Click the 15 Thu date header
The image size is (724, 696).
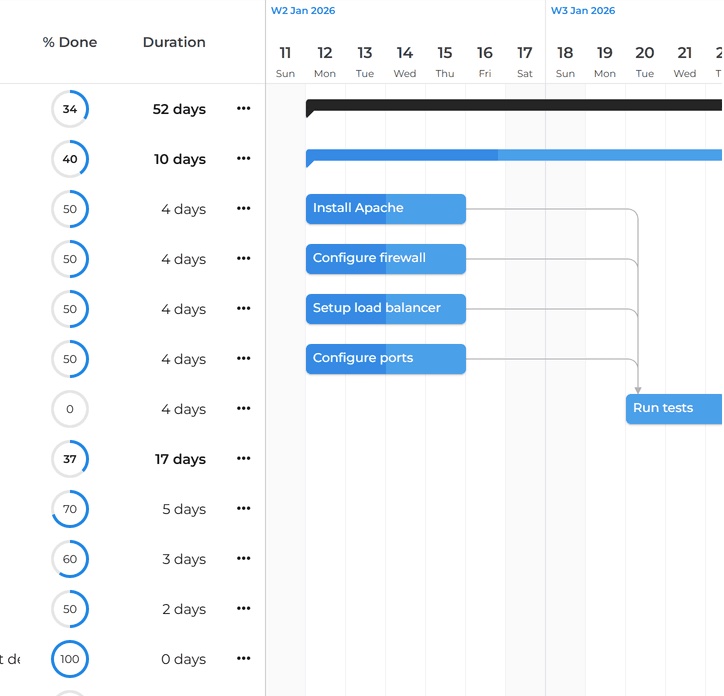[445, 61]
